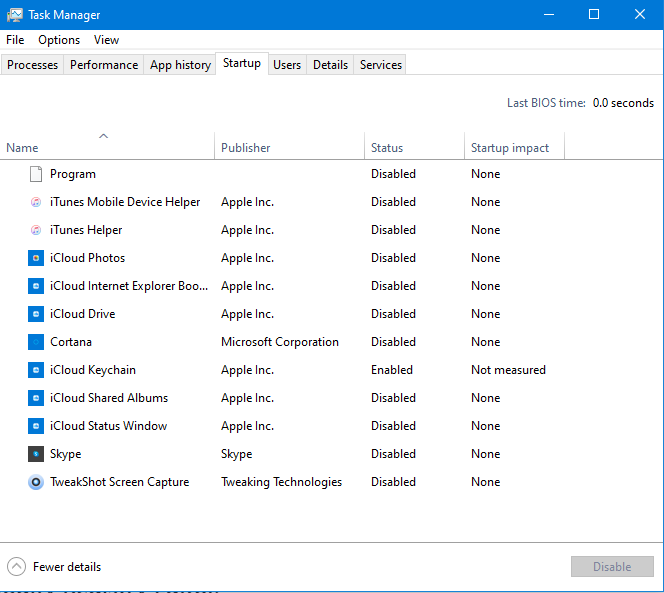664x593 pixels.
Task: Click Apple Inc. publisher for iTunes Helper
Action: (247, 230)
